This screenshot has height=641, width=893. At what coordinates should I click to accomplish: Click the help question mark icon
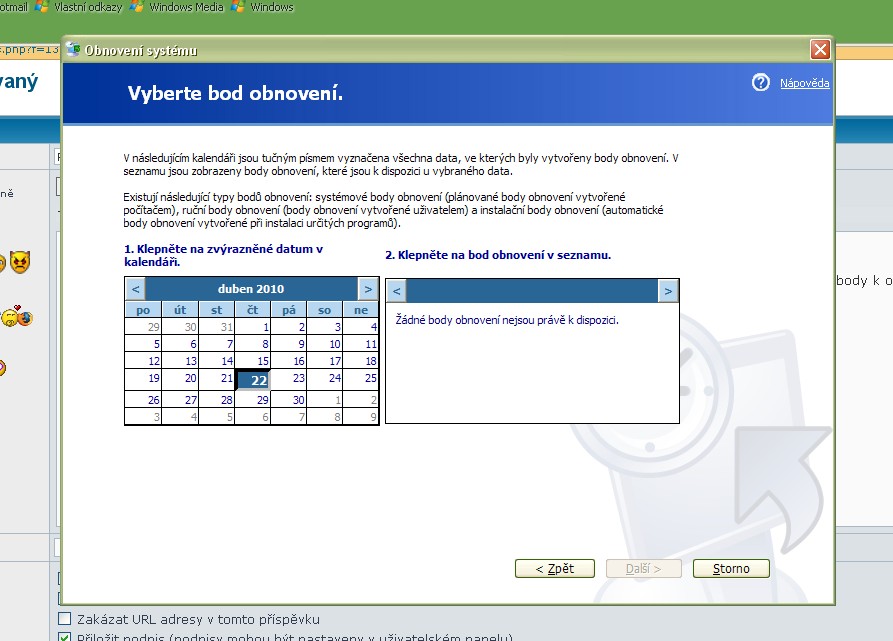[x=761, y=83]
